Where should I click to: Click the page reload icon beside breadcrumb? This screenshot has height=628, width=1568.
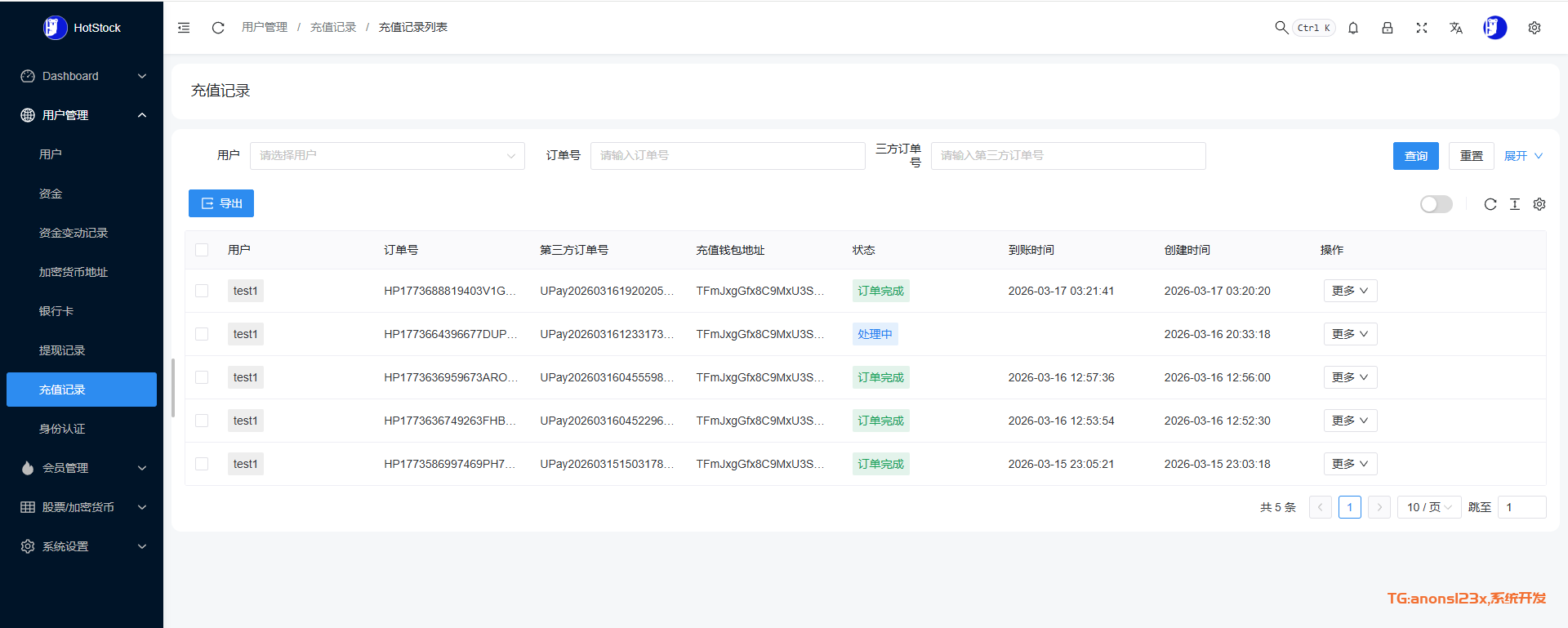pos(218,28)
